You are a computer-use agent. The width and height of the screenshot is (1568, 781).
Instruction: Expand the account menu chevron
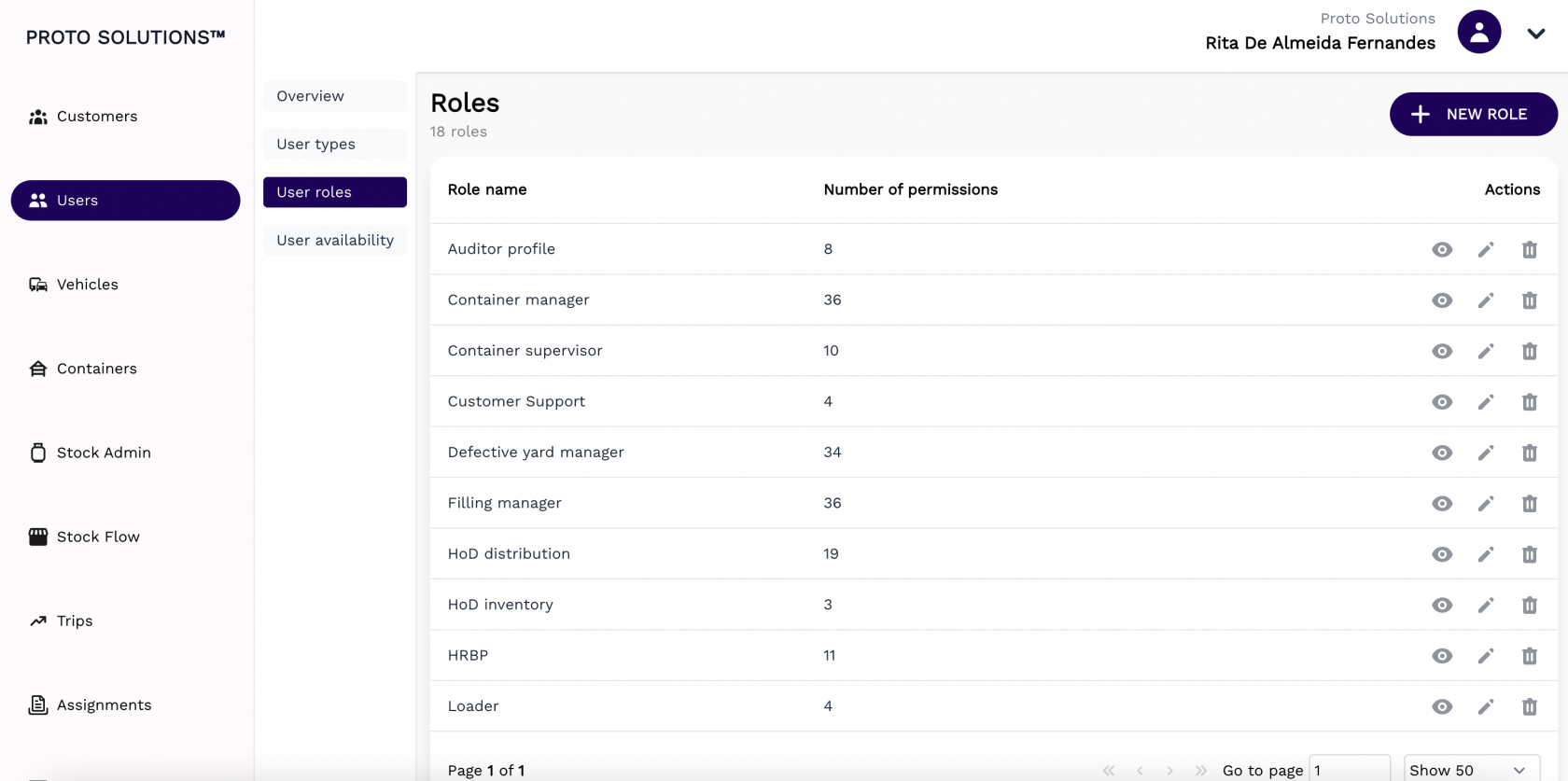click(x=1536, y=34)
